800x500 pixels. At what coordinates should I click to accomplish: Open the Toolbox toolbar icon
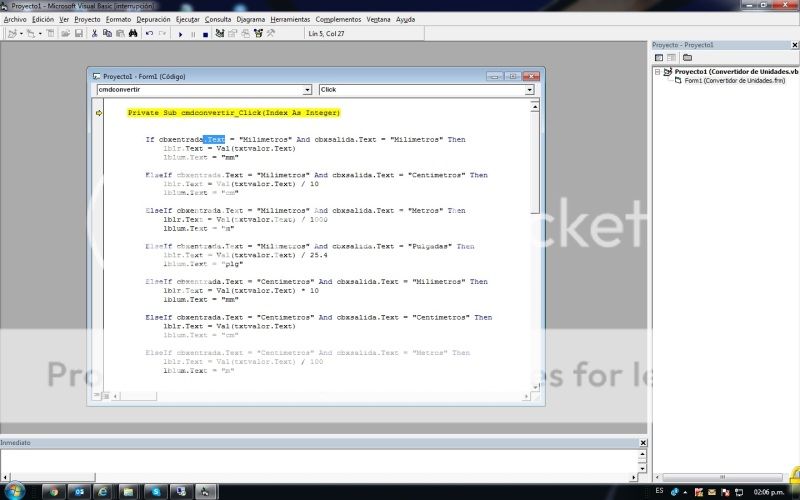tap(271, 34)
